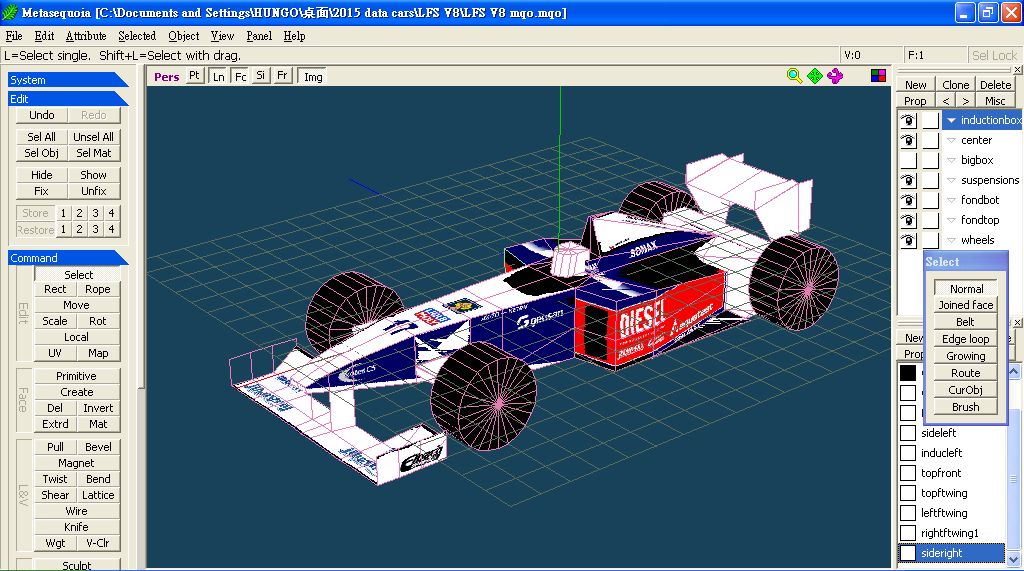Toggle the Pt points display button
The image size is (1024, 571).
194,76
